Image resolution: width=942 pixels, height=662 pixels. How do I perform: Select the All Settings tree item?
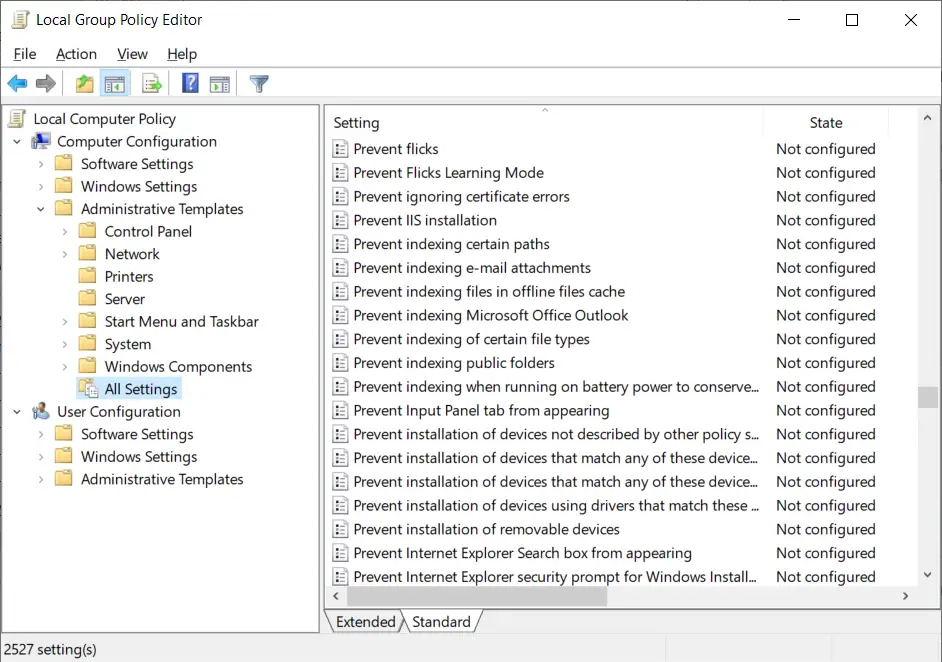point(141,389)
